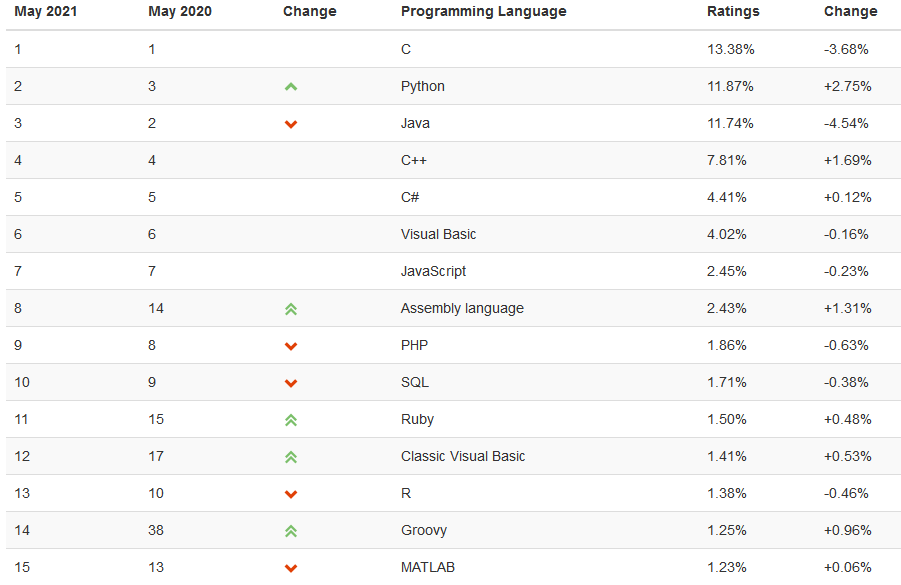Click the Visual Basic language entry
Image resolution: width=901 pixels, height=585 pixels.
(x=438, y=234)
